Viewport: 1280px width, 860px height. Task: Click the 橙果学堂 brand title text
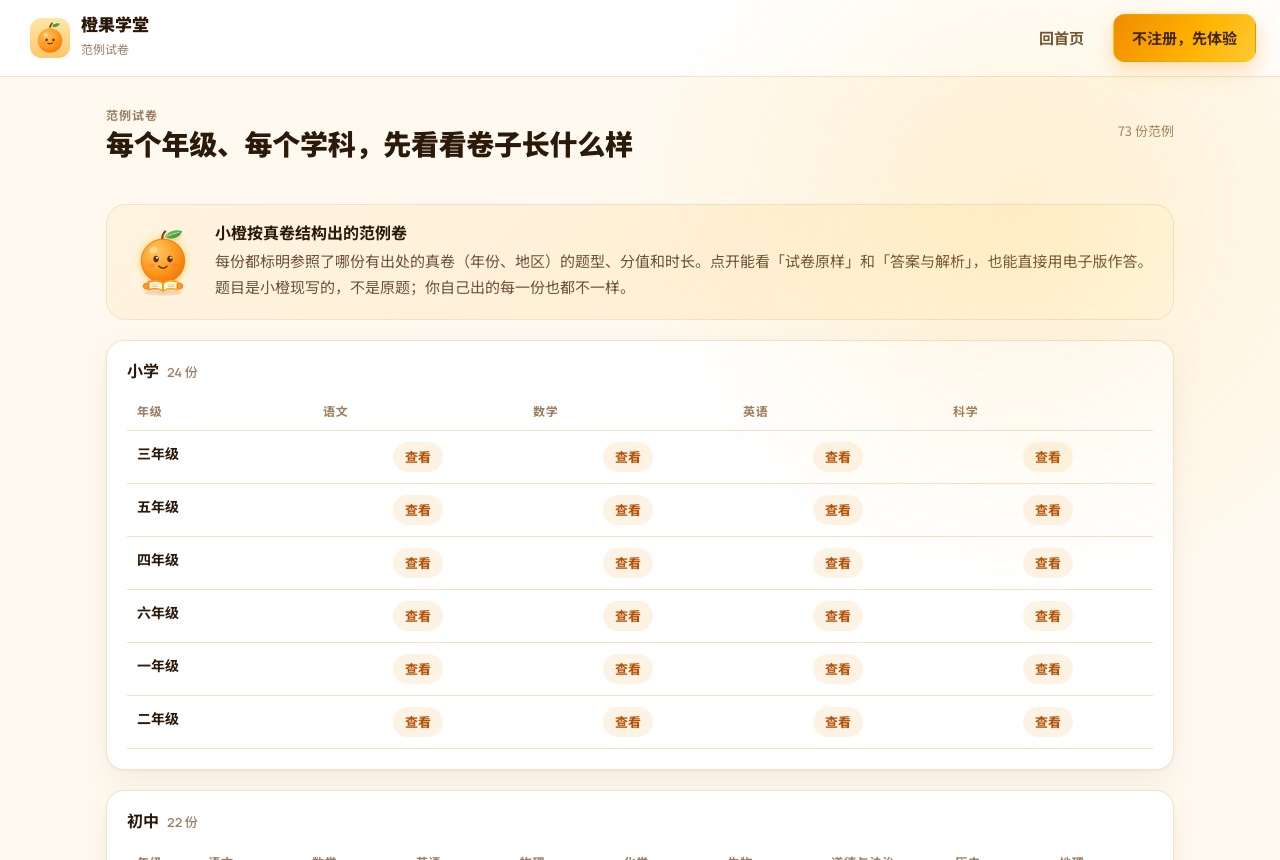(x=115, y=26)
